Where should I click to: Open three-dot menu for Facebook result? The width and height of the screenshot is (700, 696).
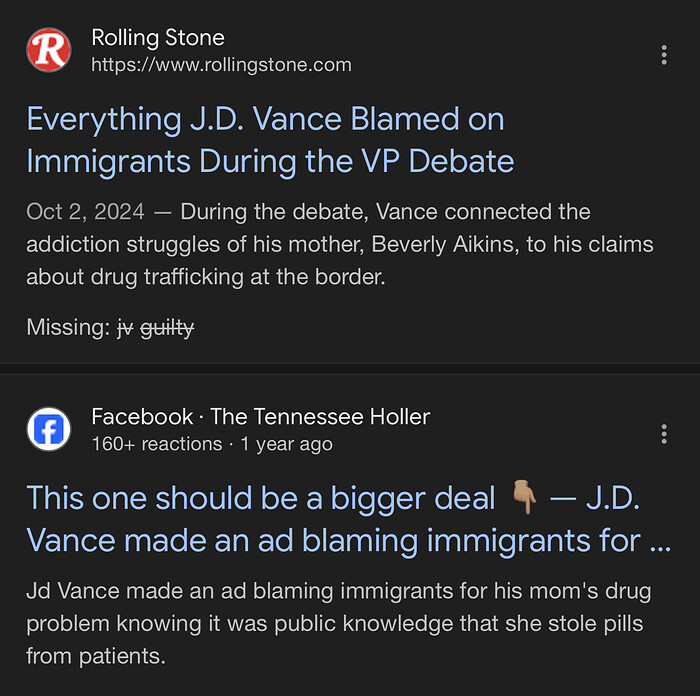coord(664,434)
